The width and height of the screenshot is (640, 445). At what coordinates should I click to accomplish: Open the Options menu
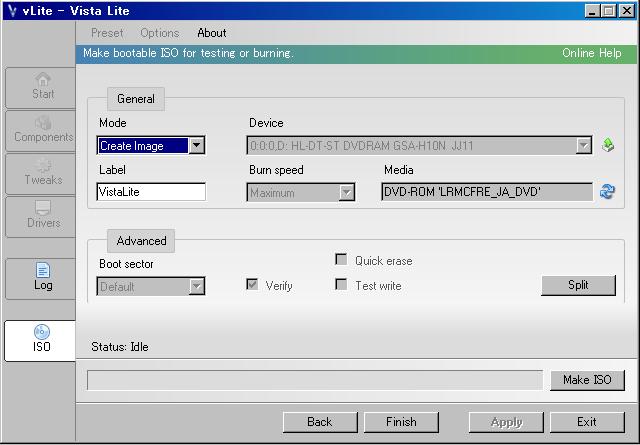[160, 33]
